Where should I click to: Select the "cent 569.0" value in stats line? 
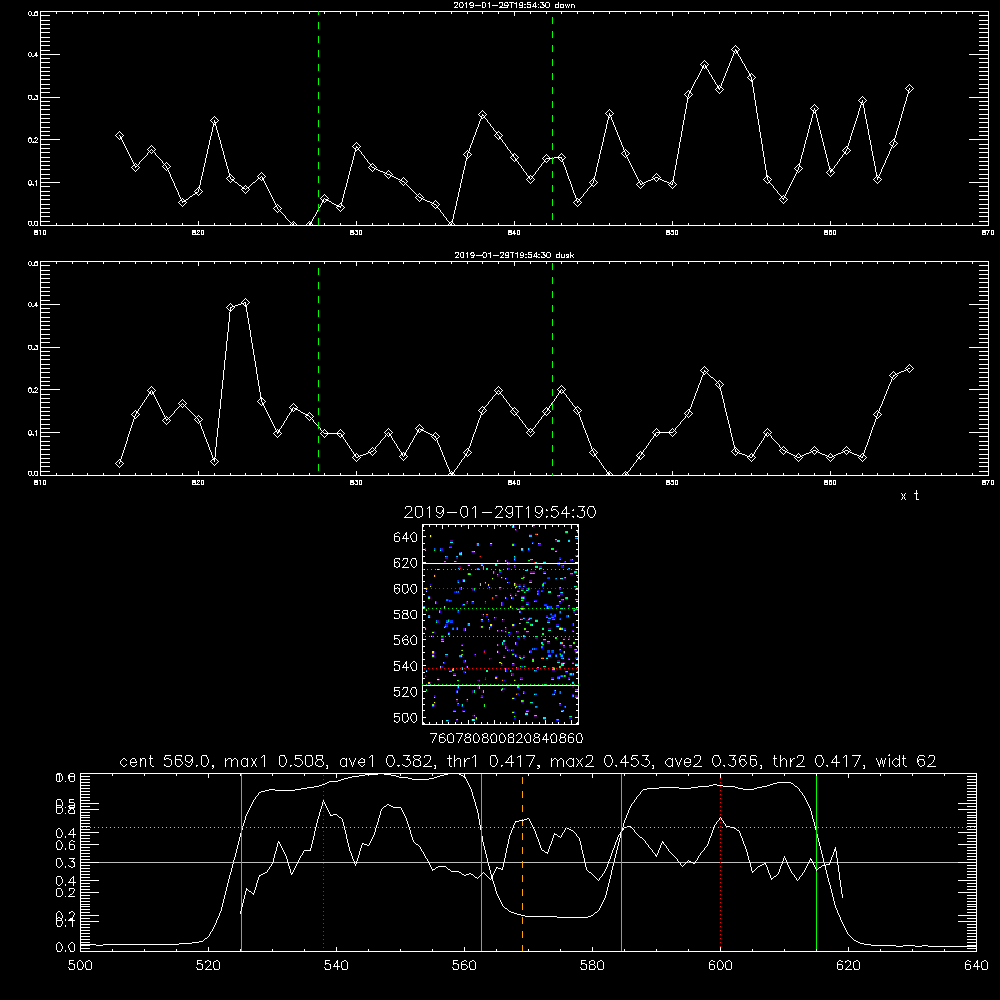point(165,761)
